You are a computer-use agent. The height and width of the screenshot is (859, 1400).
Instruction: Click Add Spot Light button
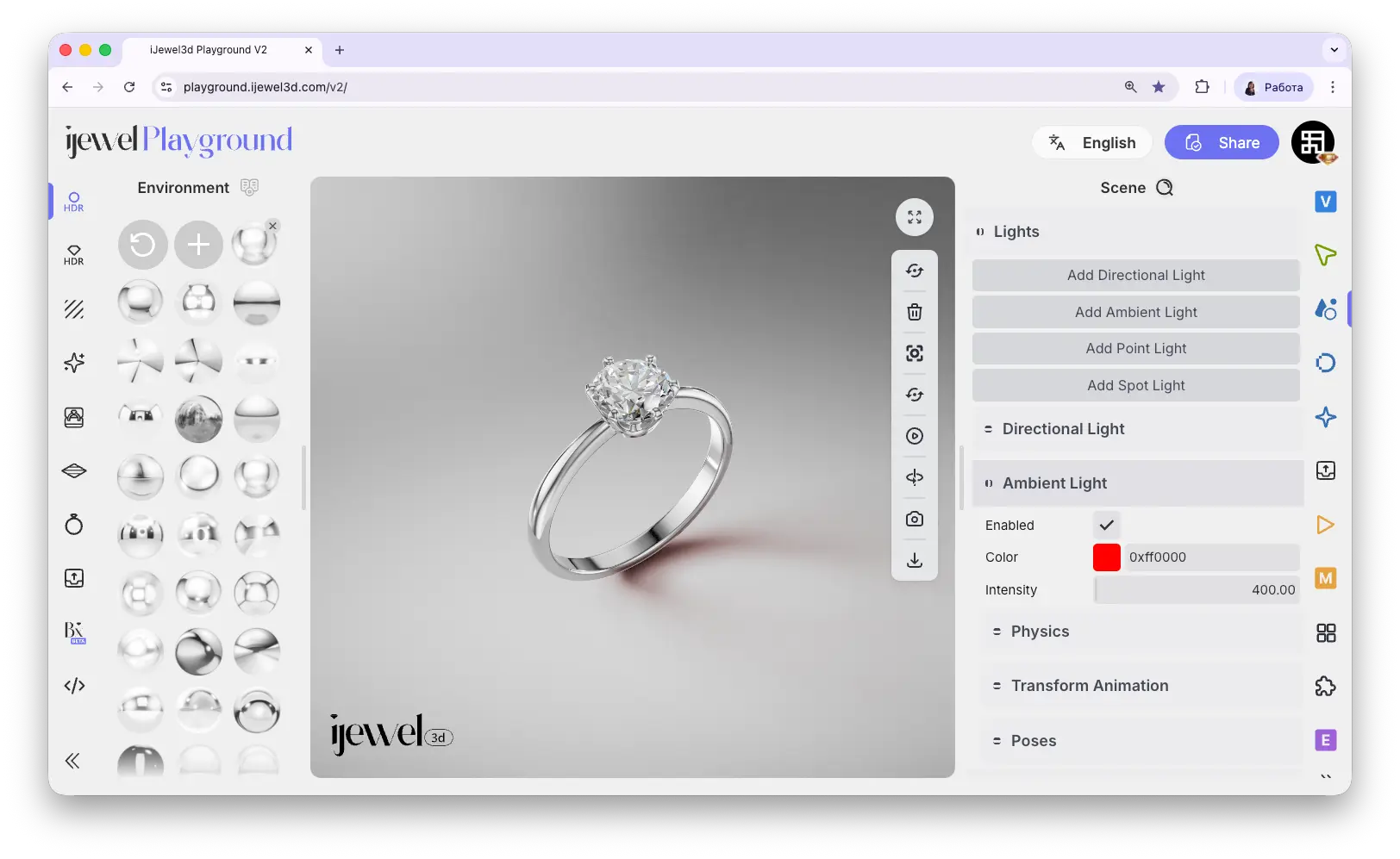pyautogui.click(x=1135, y=386)
